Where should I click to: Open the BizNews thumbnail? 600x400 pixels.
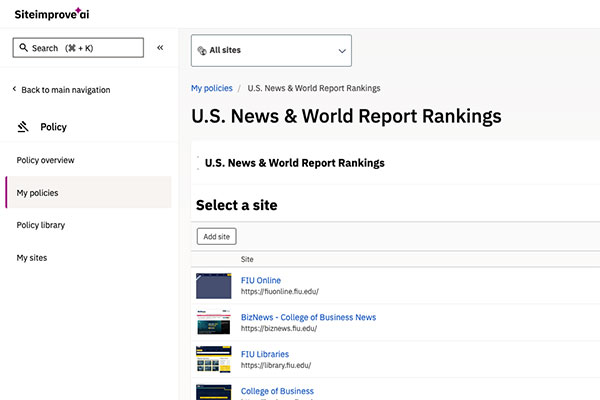(214, 322)
